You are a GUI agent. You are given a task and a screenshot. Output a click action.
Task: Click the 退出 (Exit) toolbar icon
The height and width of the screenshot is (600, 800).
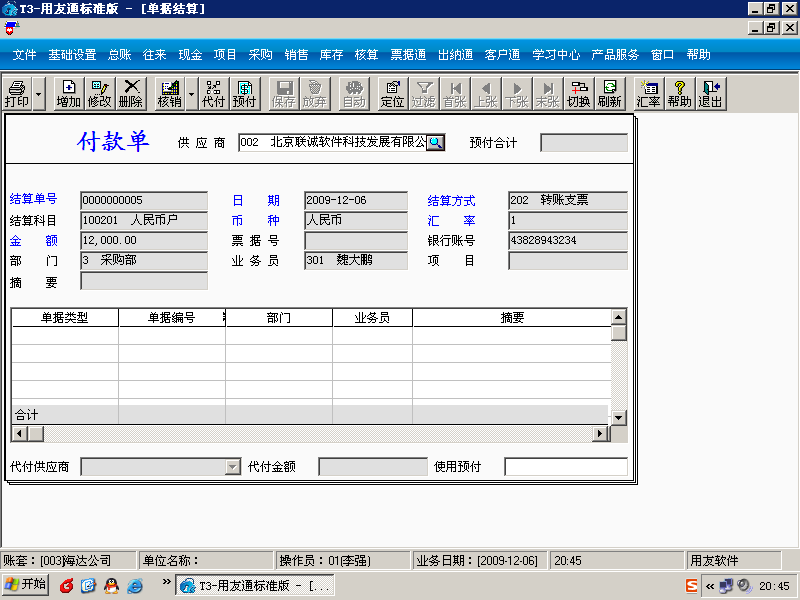tap(711, 94)
